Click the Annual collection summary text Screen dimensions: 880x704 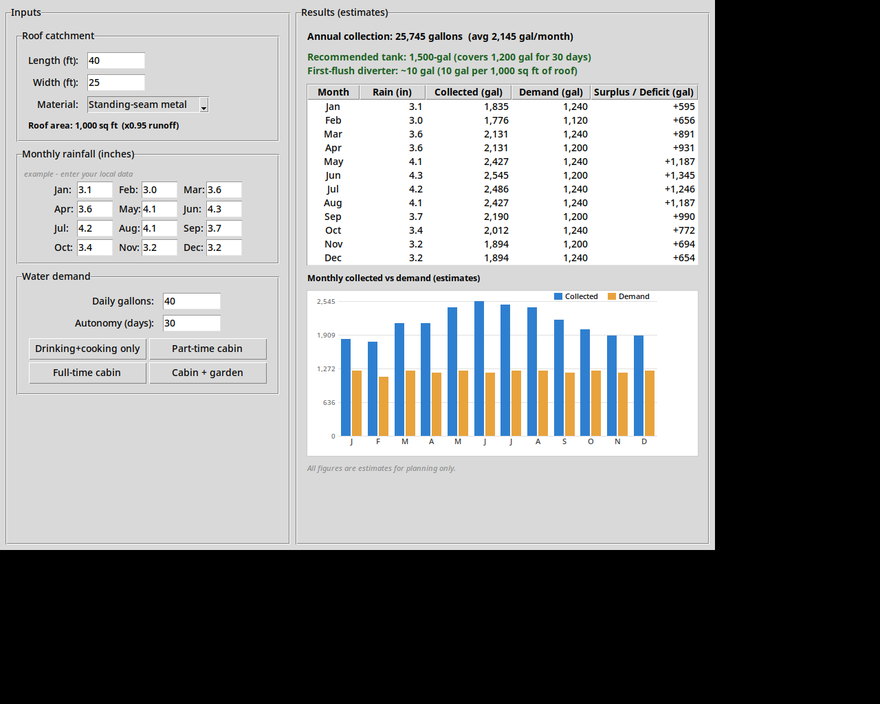(x=440, y=36)
